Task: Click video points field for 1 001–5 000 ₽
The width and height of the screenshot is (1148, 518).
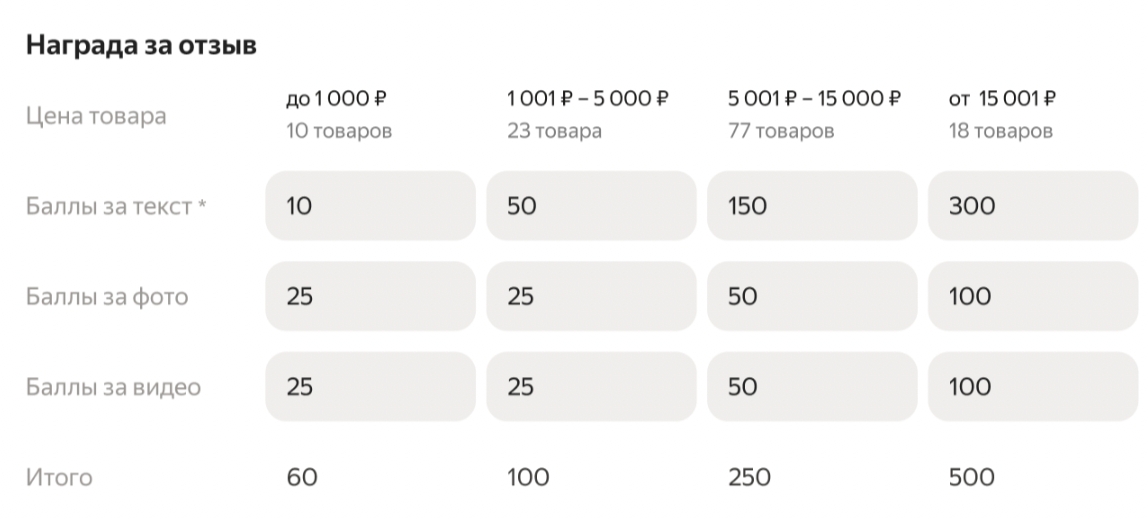Action: pyautogui.click(x=590, y=386)
